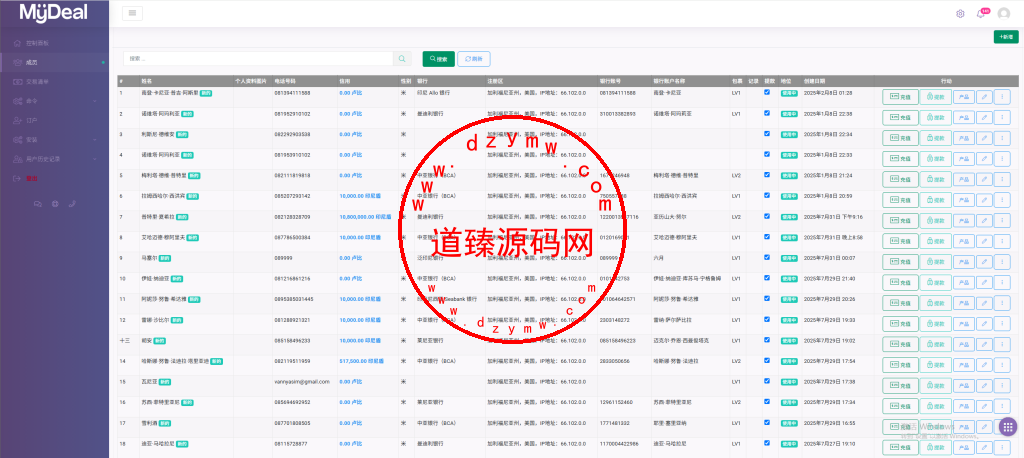Click into the 搜索 search input field
This screenshot has height=458, width=1024.
(258, 59)
